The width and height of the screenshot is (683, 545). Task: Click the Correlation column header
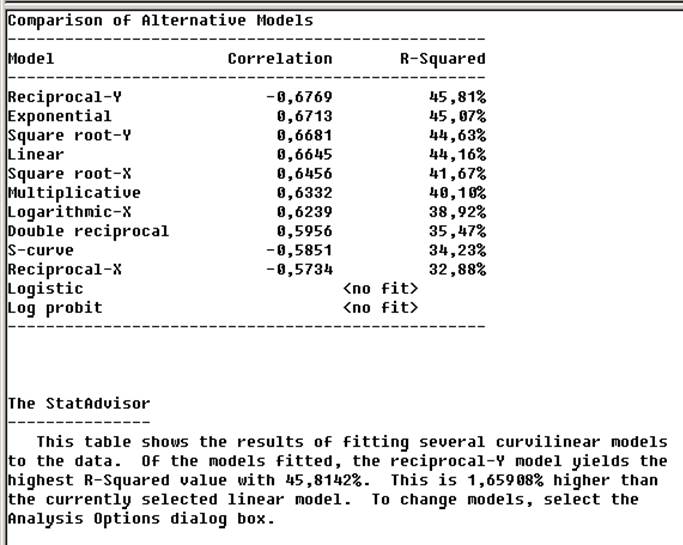(x=280, y=59)
